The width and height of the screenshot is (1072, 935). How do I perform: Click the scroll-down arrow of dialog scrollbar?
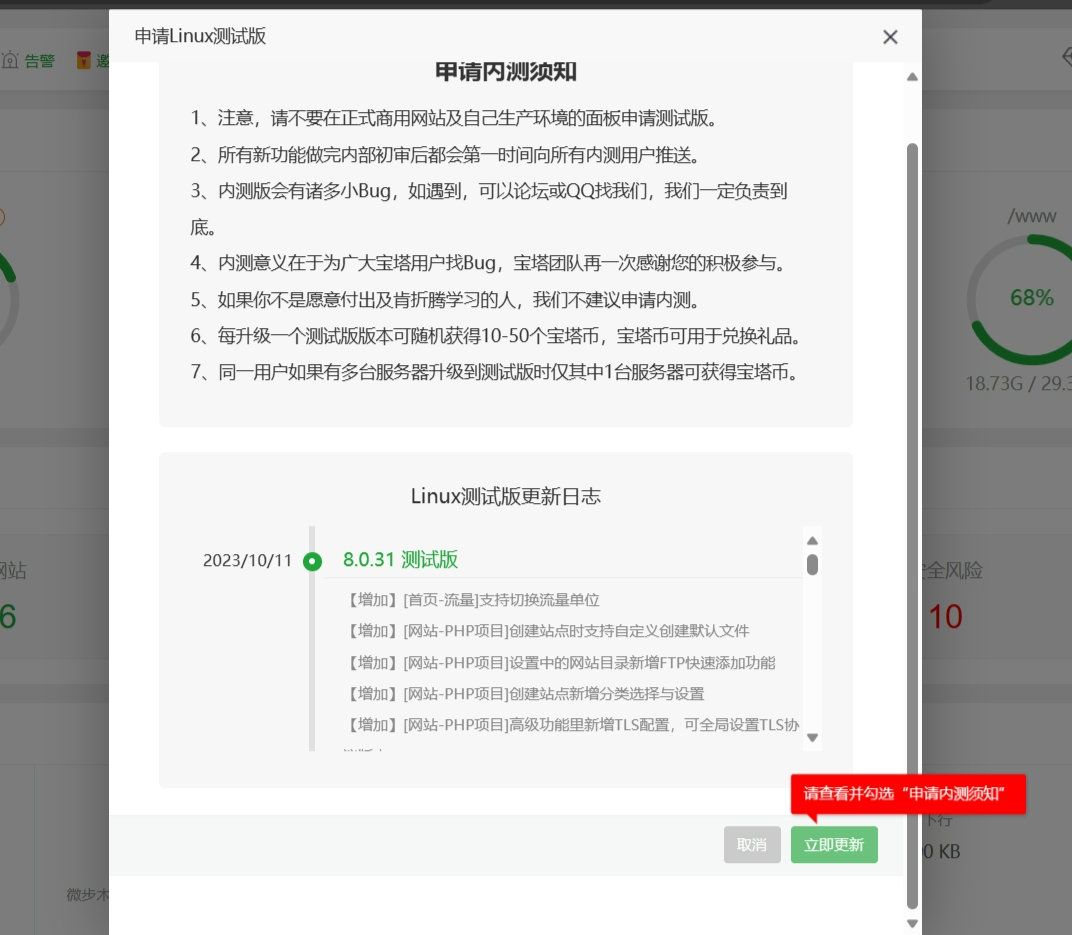tap(912, 923)
